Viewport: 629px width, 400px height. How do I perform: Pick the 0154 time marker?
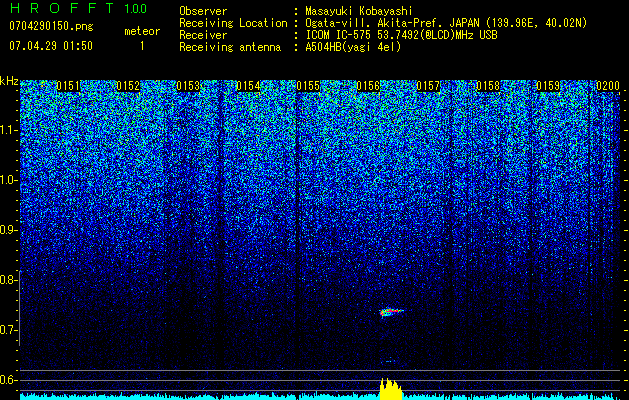click(x=248, y=86)
